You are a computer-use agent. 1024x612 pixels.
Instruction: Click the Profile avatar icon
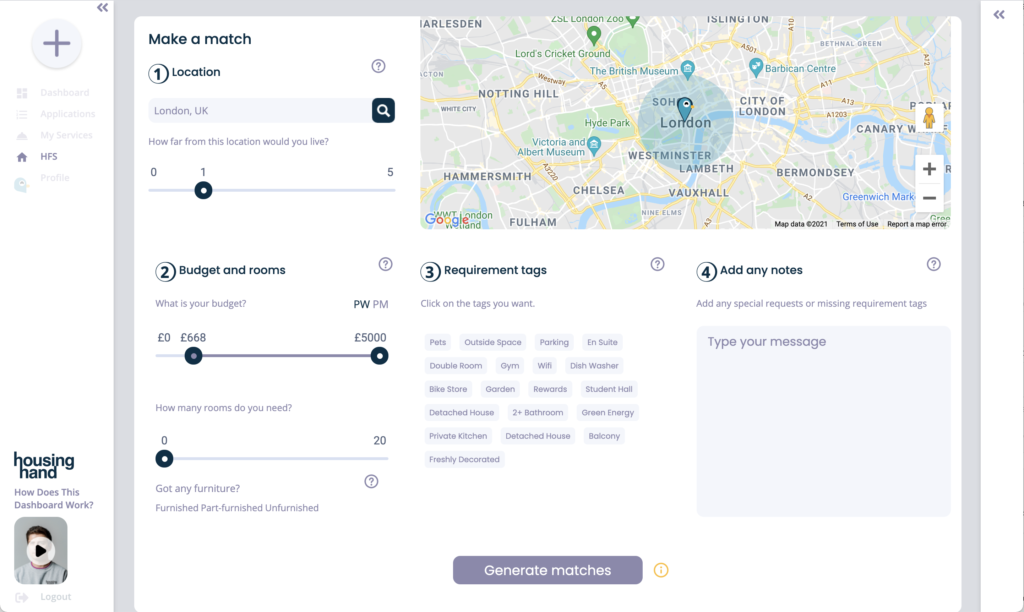click(21, 185)
